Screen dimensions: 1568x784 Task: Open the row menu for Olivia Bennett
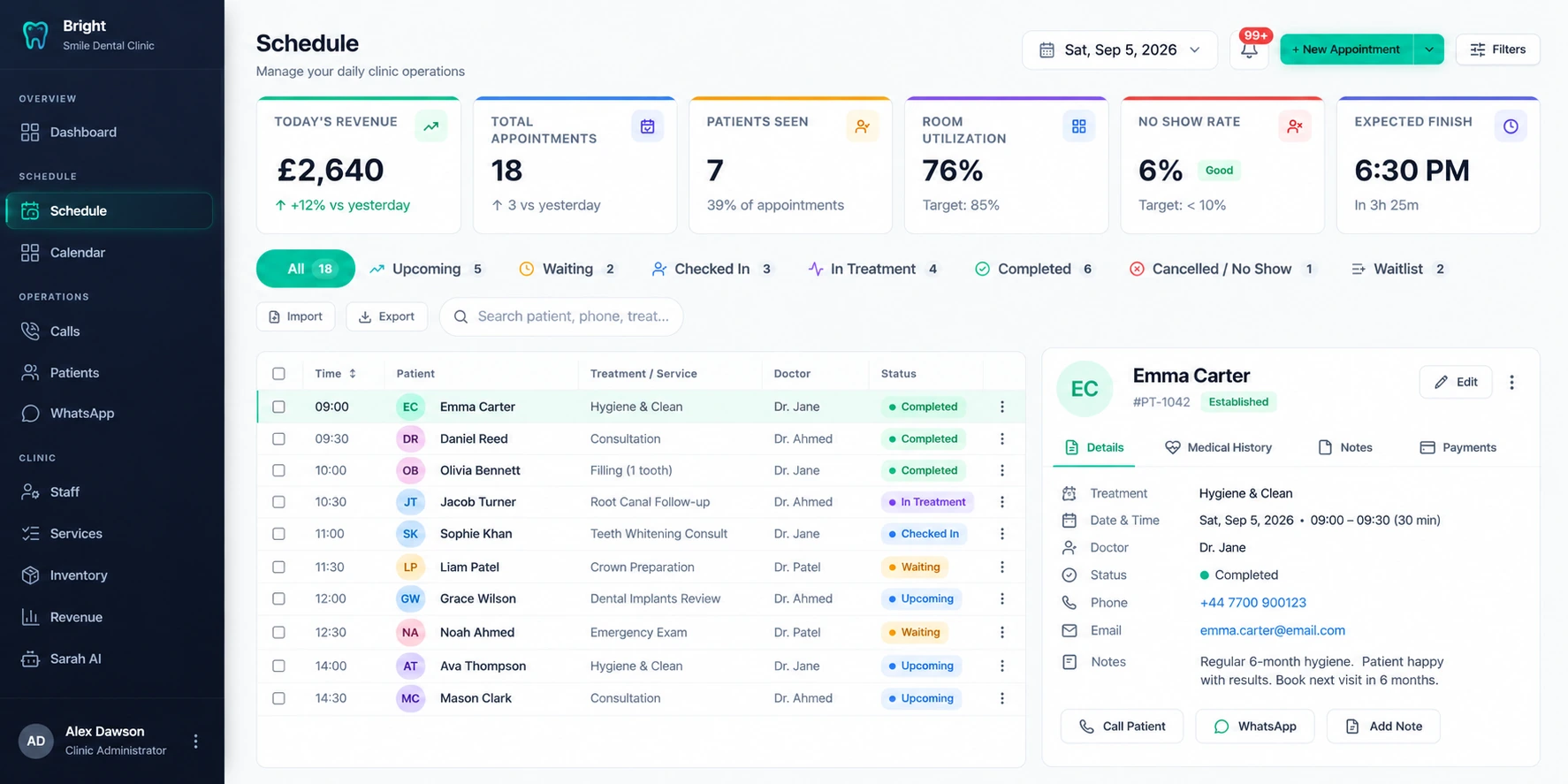[x=1001, y=470]
